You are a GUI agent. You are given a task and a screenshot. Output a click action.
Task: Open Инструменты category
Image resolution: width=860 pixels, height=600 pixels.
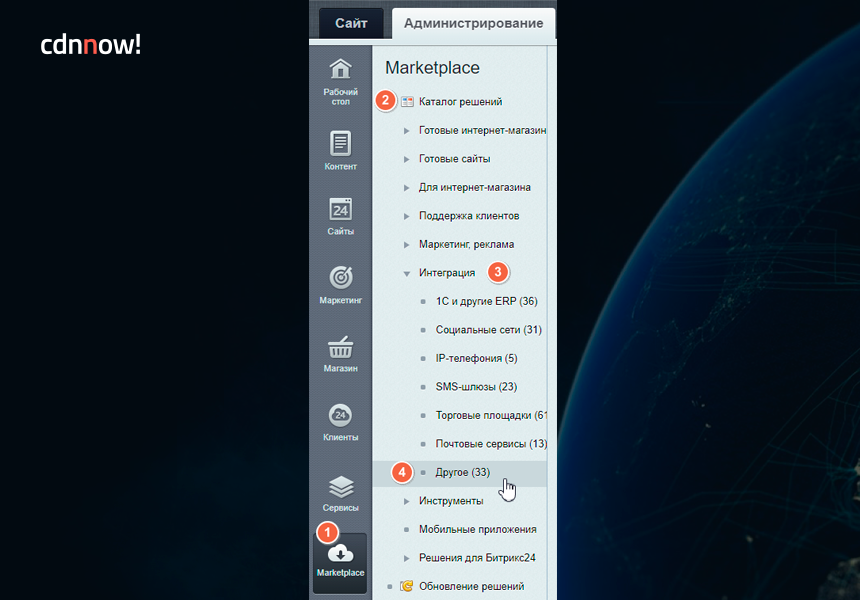coord(451,501)
